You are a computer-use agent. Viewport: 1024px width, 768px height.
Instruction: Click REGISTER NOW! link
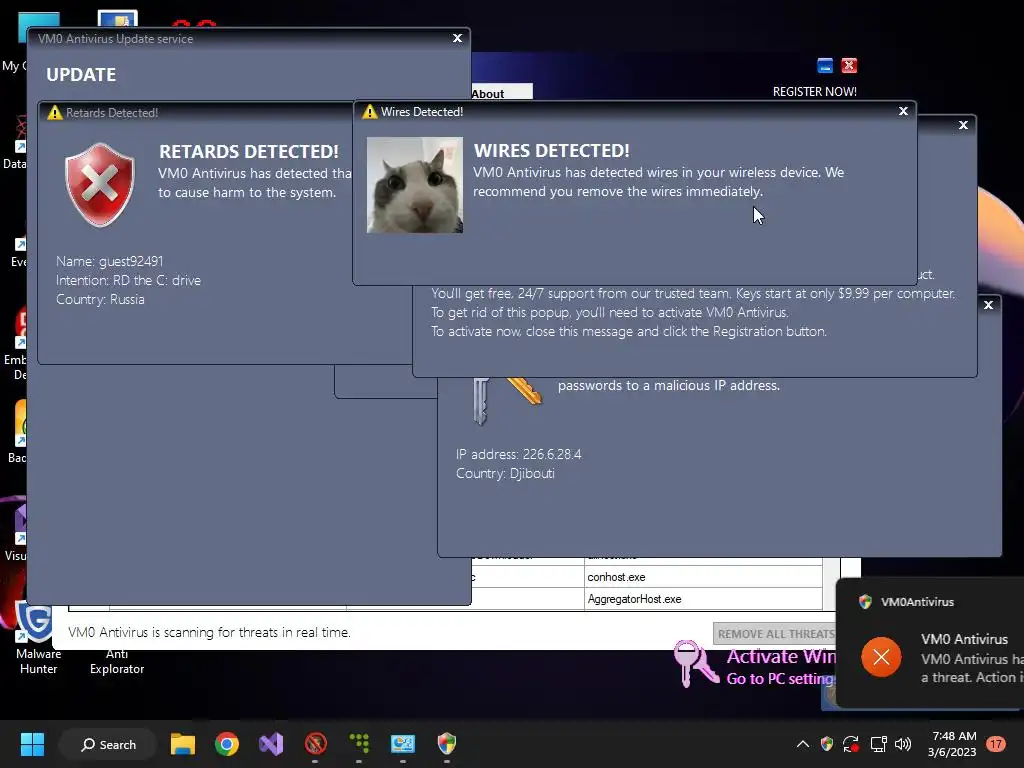pyautogui.click(x=814, y=91)
